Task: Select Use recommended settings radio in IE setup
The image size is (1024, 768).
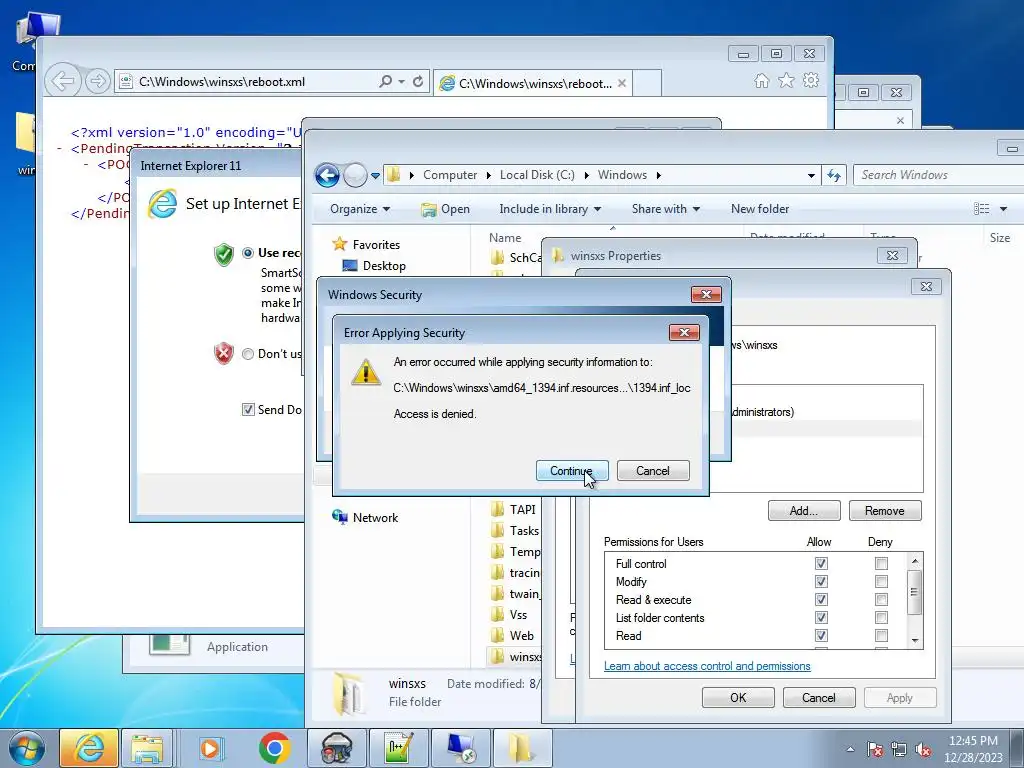Action: tap(248, 253)
